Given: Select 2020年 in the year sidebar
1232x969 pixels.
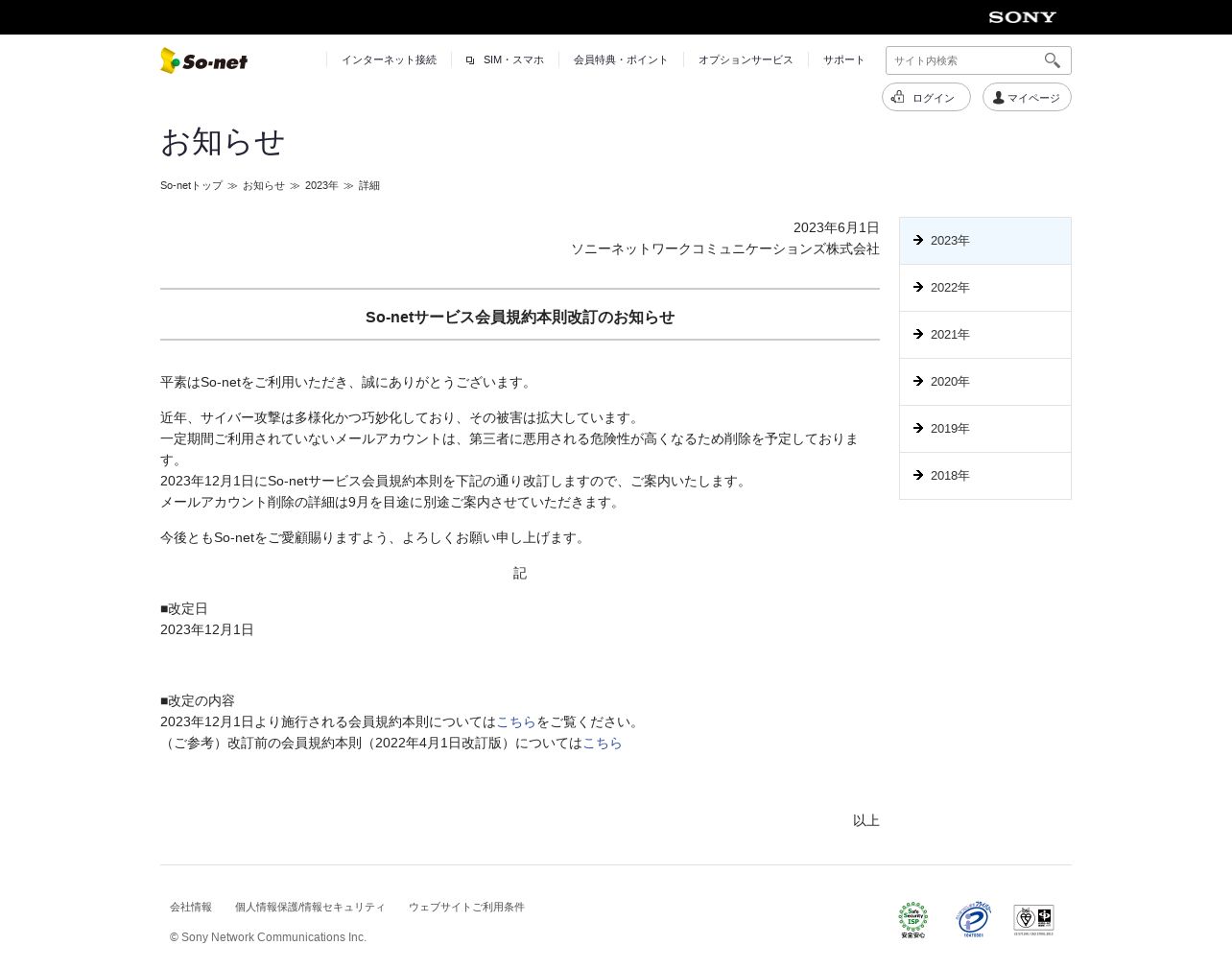Looking at the screenshot, I should pyautogui.click(x=985, y=382).
